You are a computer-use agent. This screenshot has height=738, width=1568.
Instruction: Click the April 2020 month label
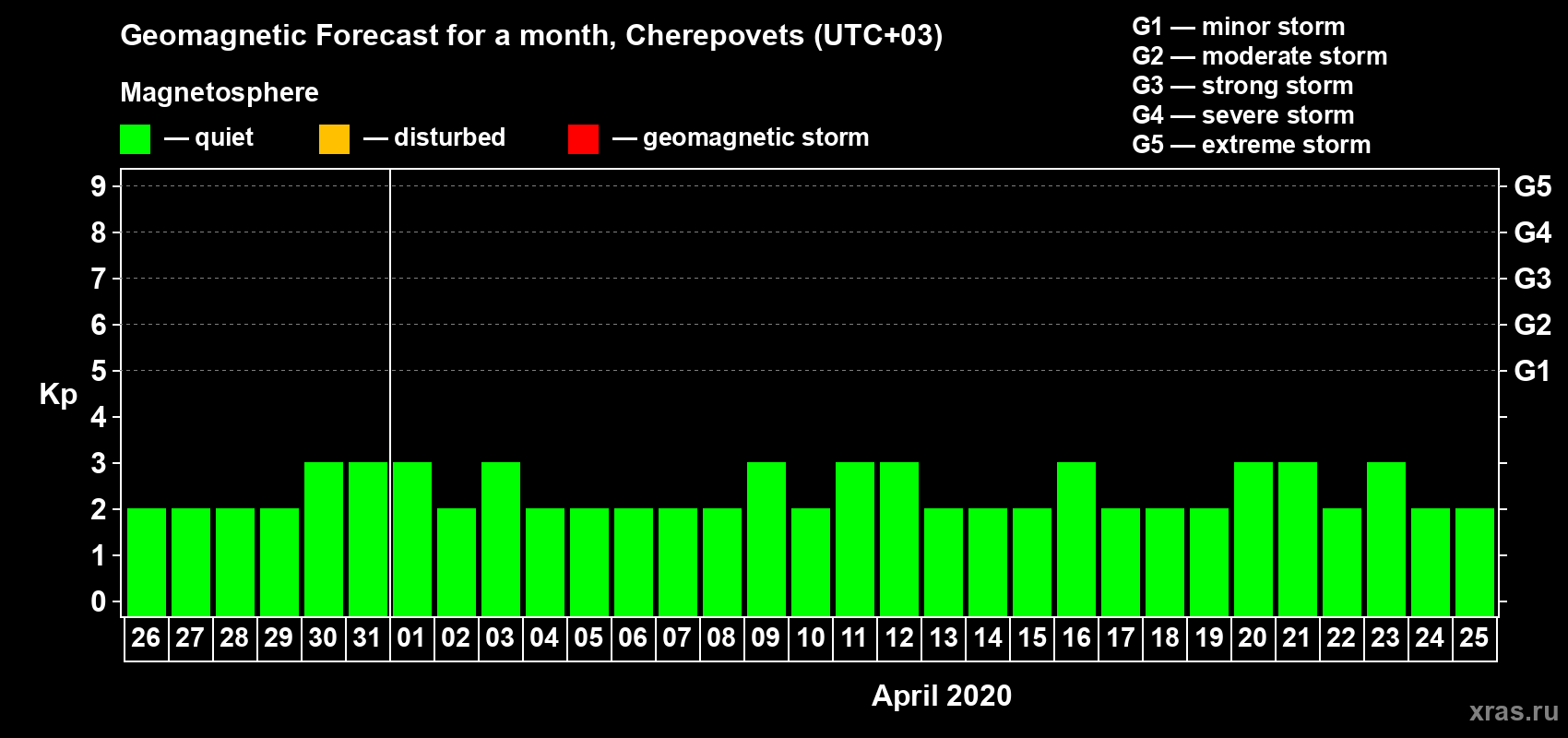click(941, 696)
